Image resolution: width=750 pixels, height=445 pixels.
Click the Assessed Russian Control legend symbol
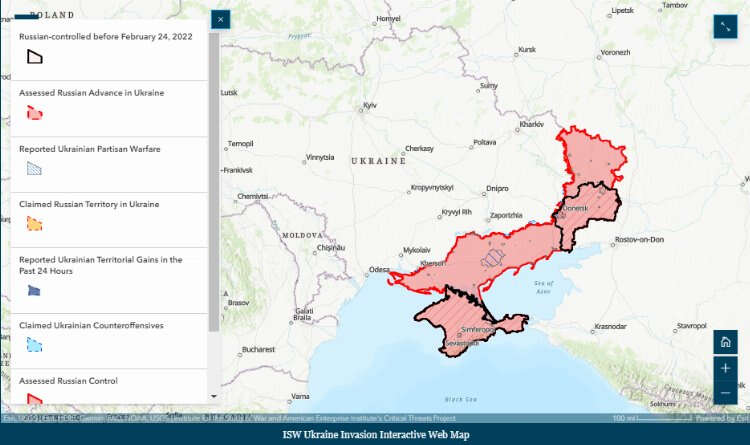pyautogui.click(x=34, y=399)
